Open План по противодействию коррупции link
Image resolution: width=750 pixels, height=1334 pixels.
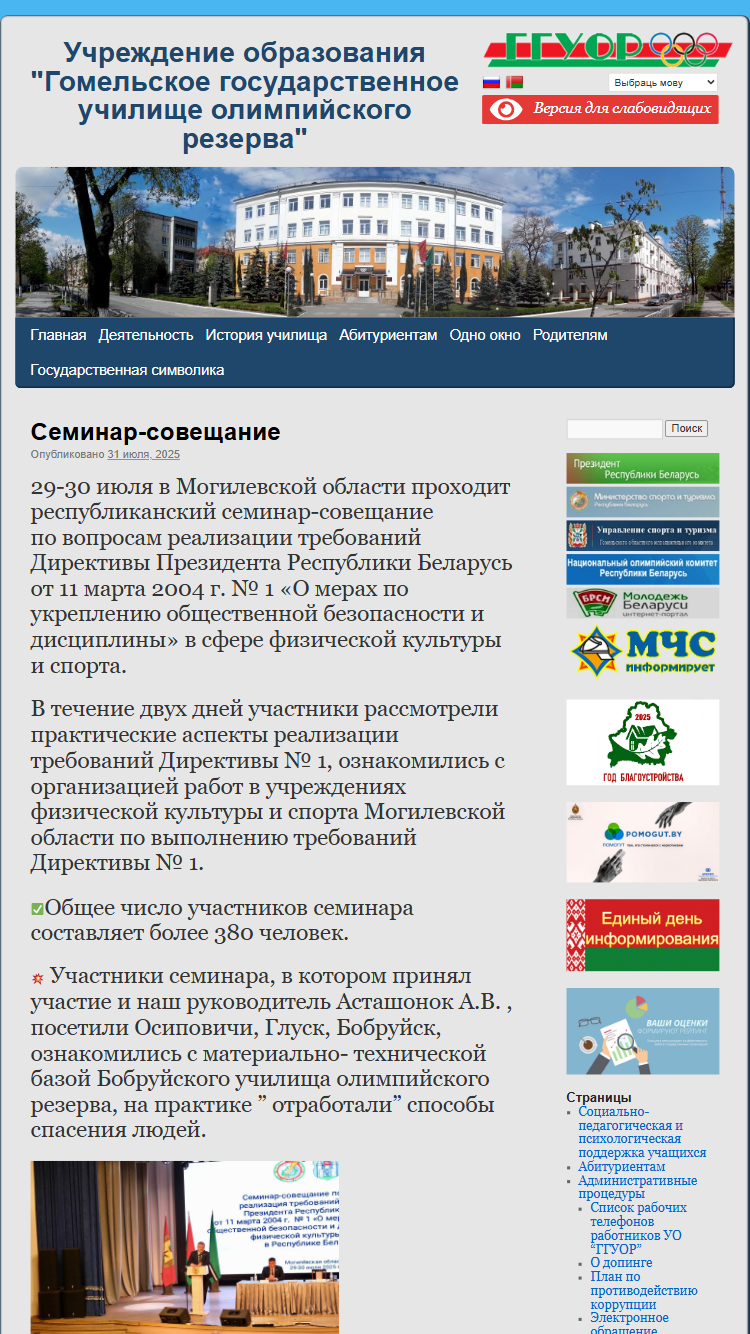[x=644, y=1290]
